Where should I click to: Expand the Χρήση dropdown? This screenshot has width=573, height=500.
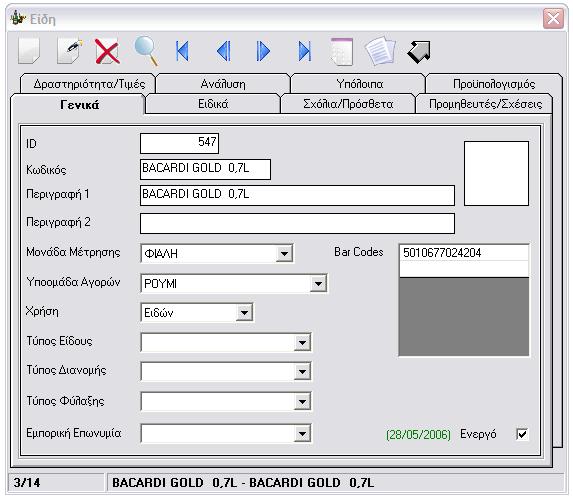(244, 313)
